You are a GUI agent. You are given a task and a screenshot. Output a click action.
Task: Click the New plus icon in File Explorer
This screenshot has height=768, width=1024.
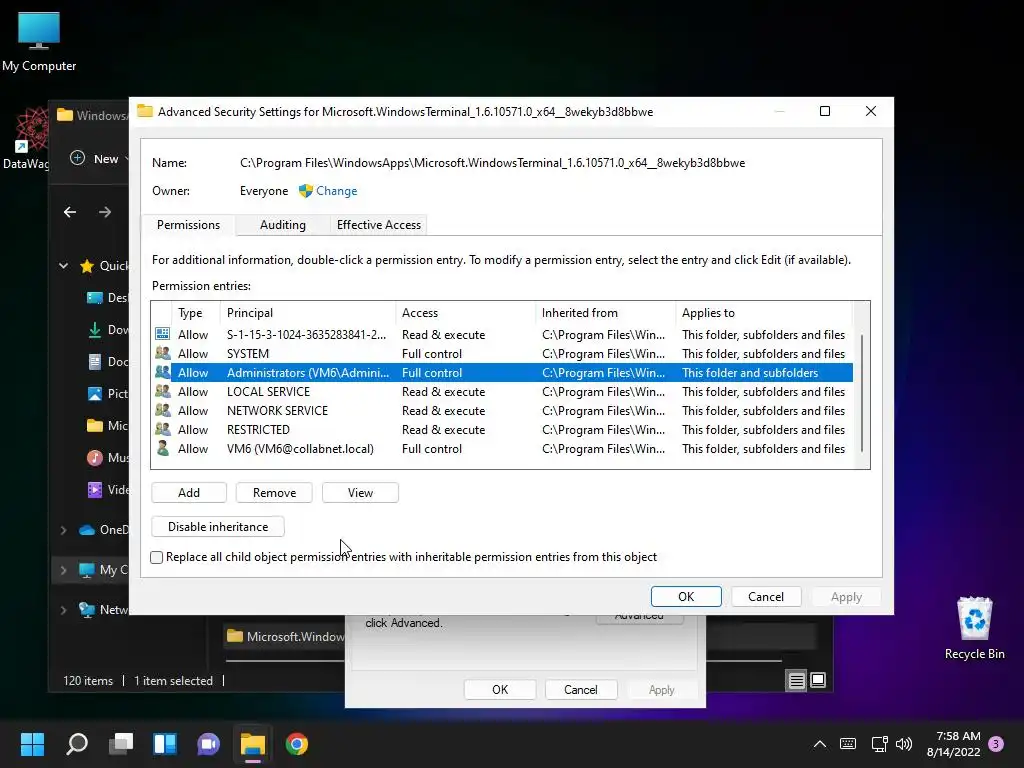[x=77, y=158]
